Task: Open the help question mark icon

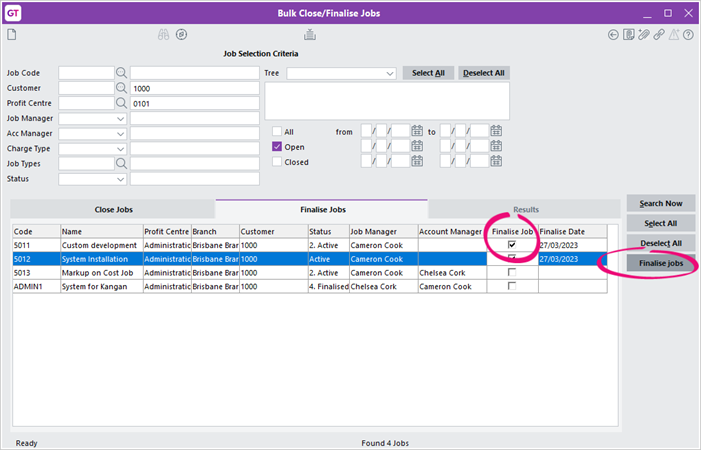Action: (x=689, y=35)
